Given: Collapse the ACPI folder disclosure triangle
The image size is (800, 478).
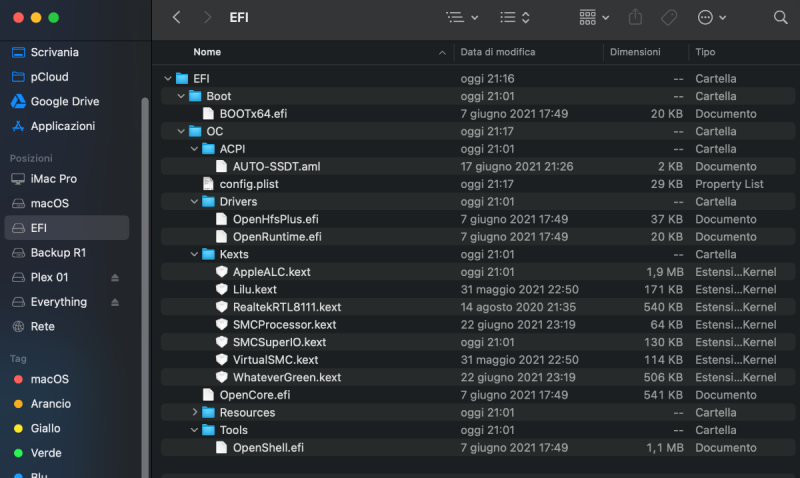Looking at the screenshot, I should coord(195,149).
